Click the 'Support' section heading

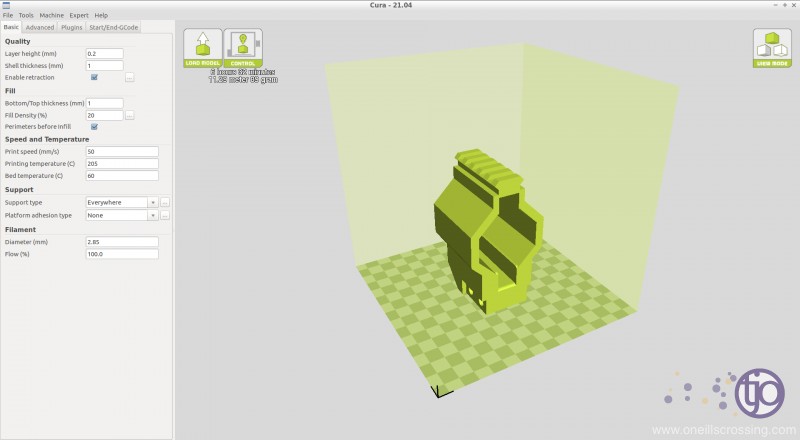pyautogui.click(x=19, y=189)
